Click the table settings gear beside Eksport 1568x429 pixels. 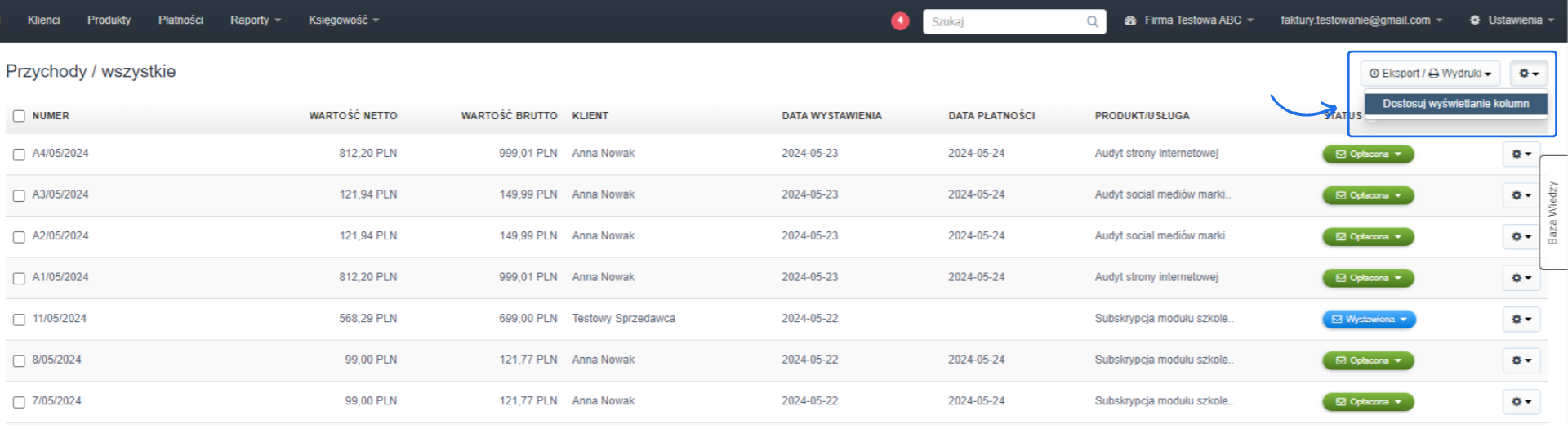click(1528, 74)
